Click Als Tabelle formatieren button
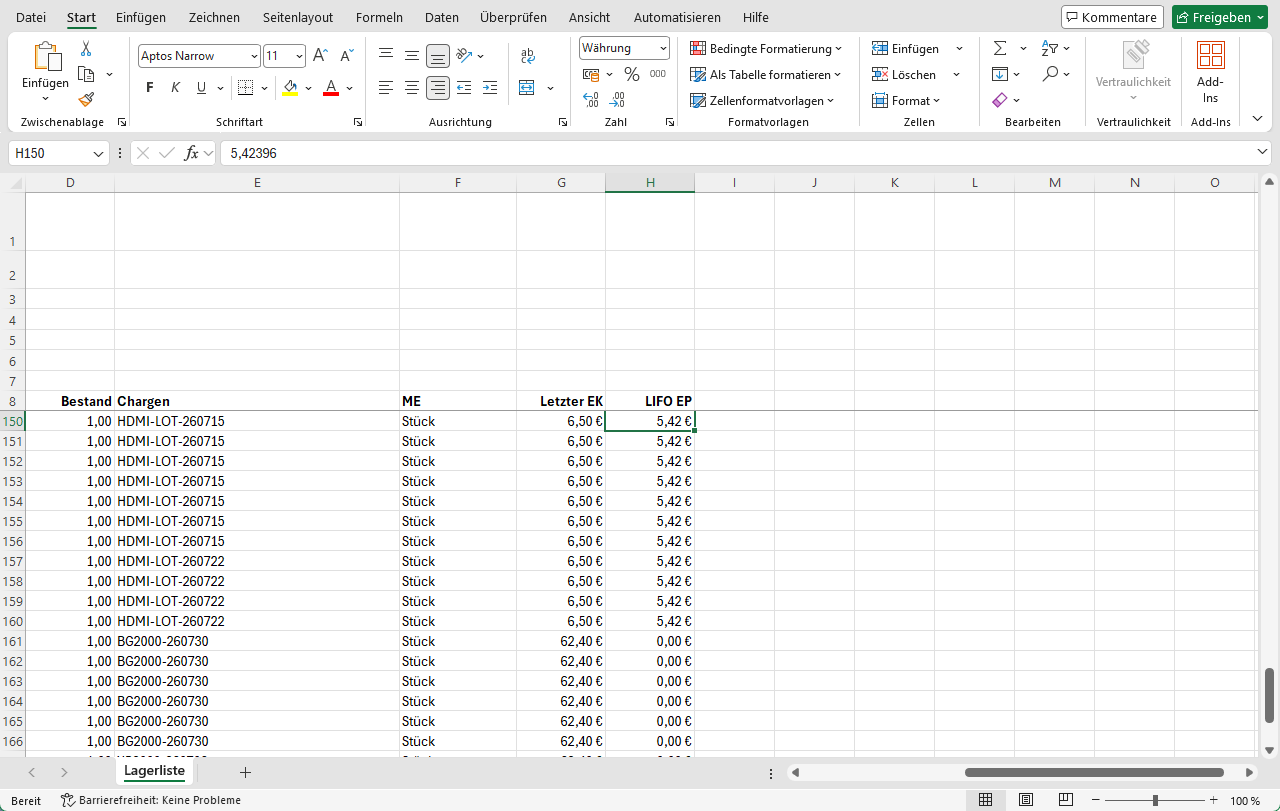This screenshot has width=1280, height=811. [x=766, y=75]
